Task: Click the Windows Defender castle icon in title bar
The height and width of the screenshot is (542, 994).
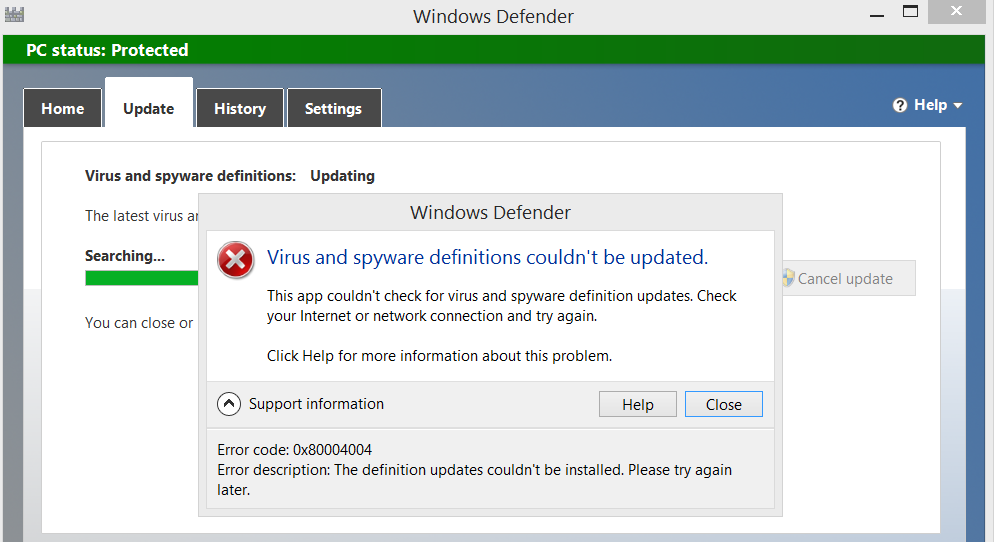Action: (14, 14)
